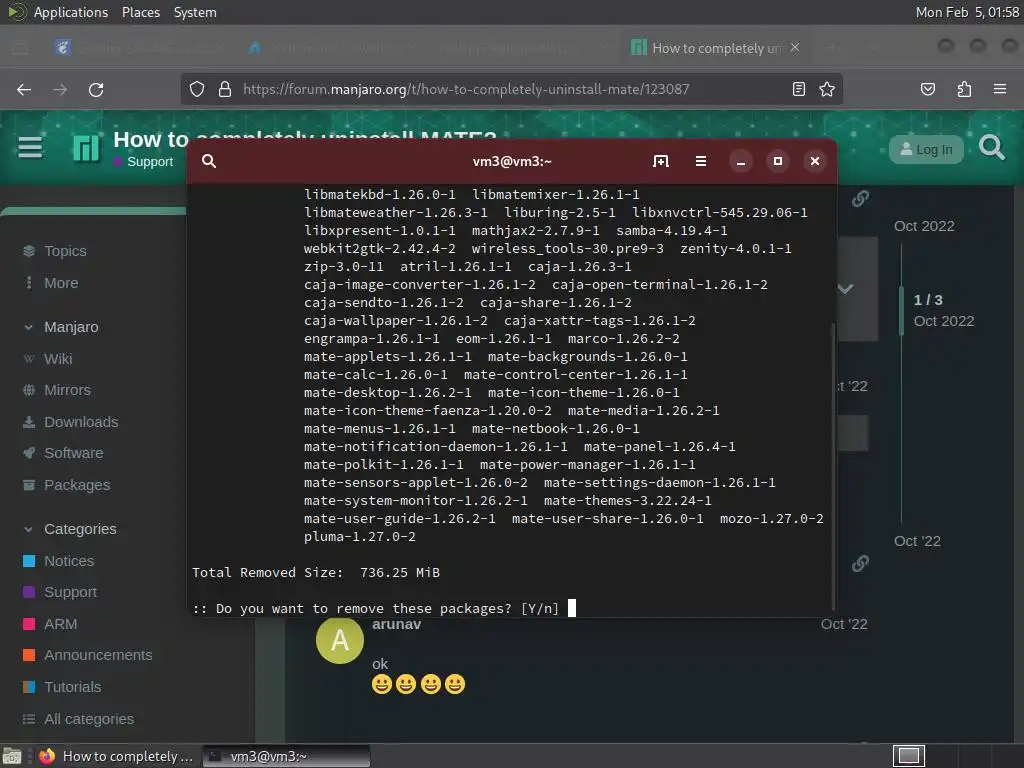Open the Firefox application menu

coord(1000,89)
